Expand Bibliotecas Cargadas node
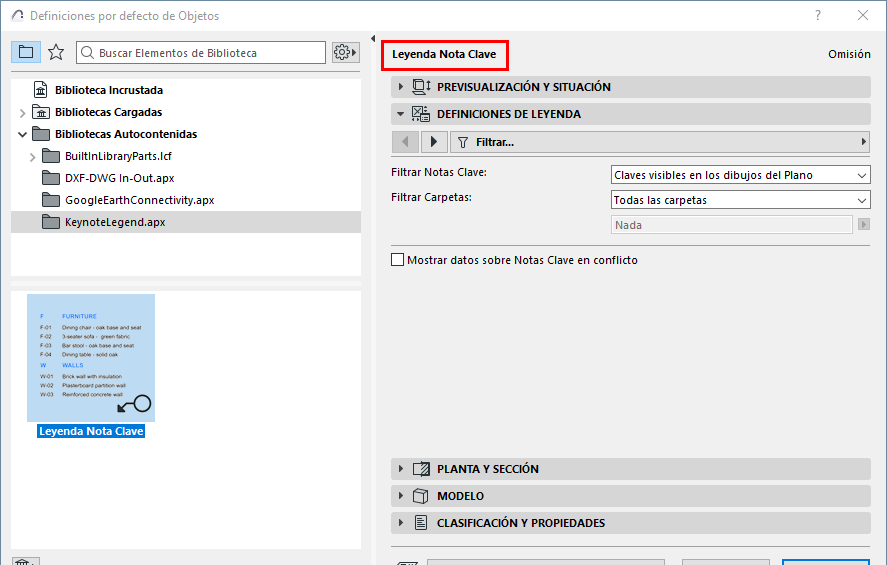The image size is (887, 565). (x=22, y=113)
